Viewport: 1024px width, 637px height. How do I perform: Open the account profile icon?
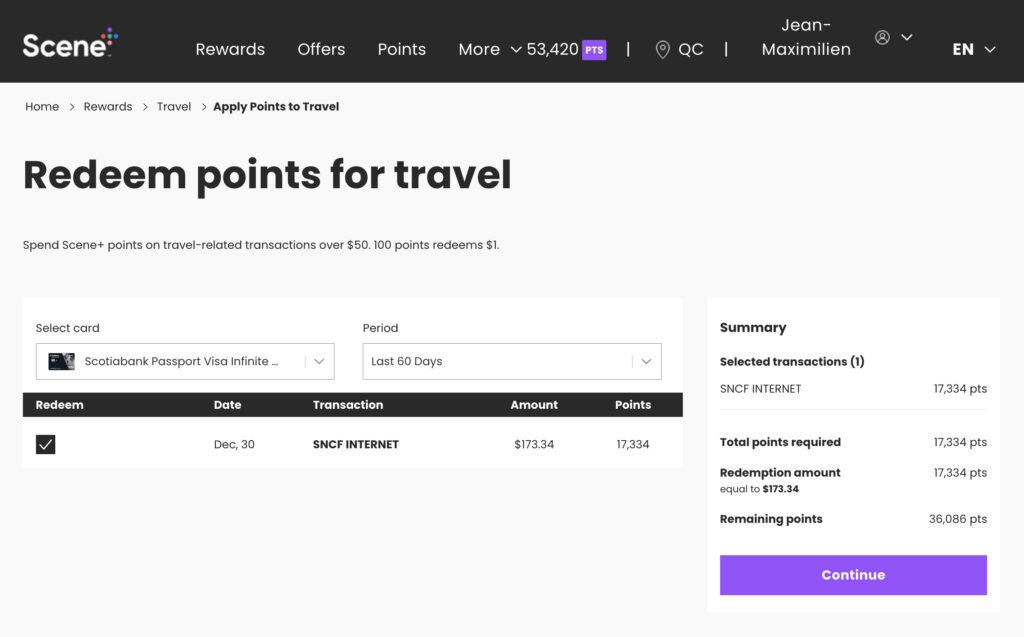point(883,37)
